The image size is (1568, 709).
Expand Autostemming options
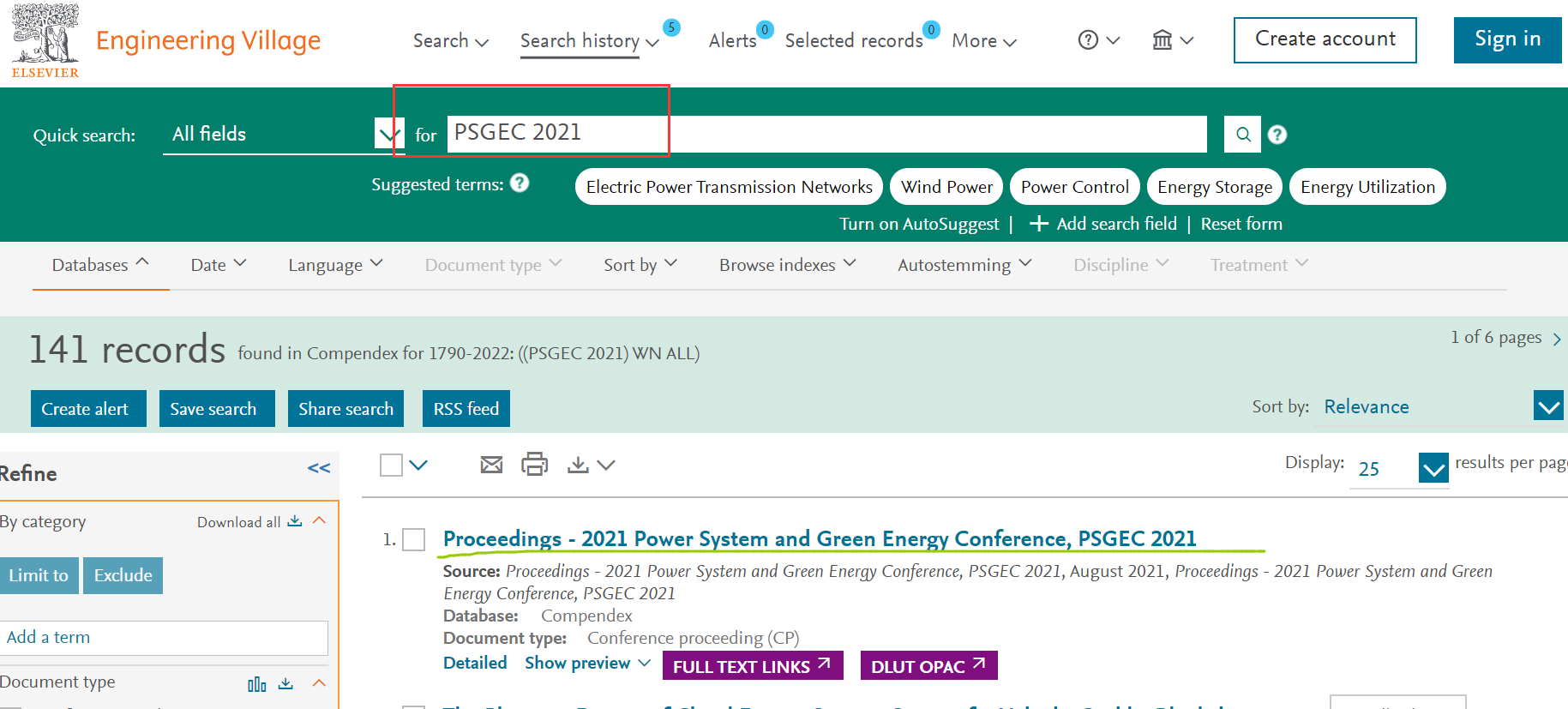[x=964, y=265]
